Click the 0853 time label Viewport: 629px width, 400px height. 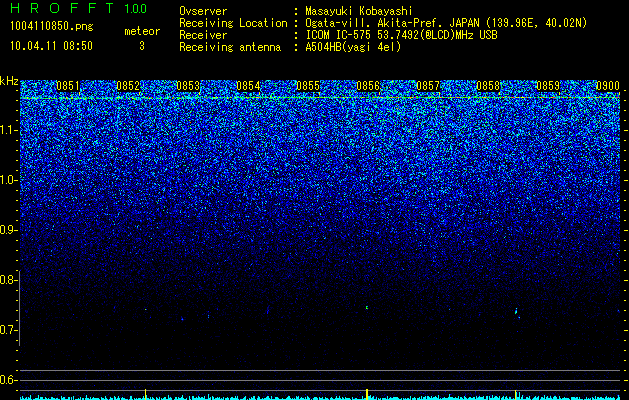[188, 86]
